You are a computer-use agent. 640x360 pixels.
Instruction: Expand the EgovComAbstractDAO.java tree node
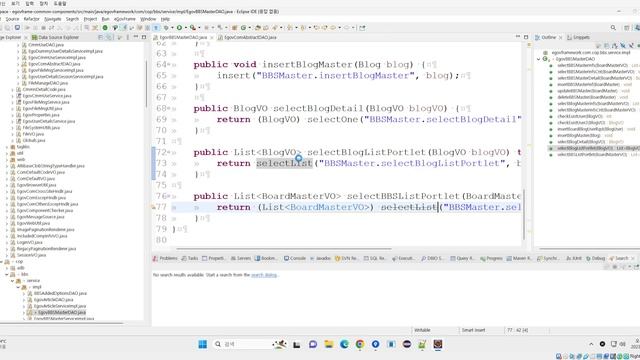[18, 64]
